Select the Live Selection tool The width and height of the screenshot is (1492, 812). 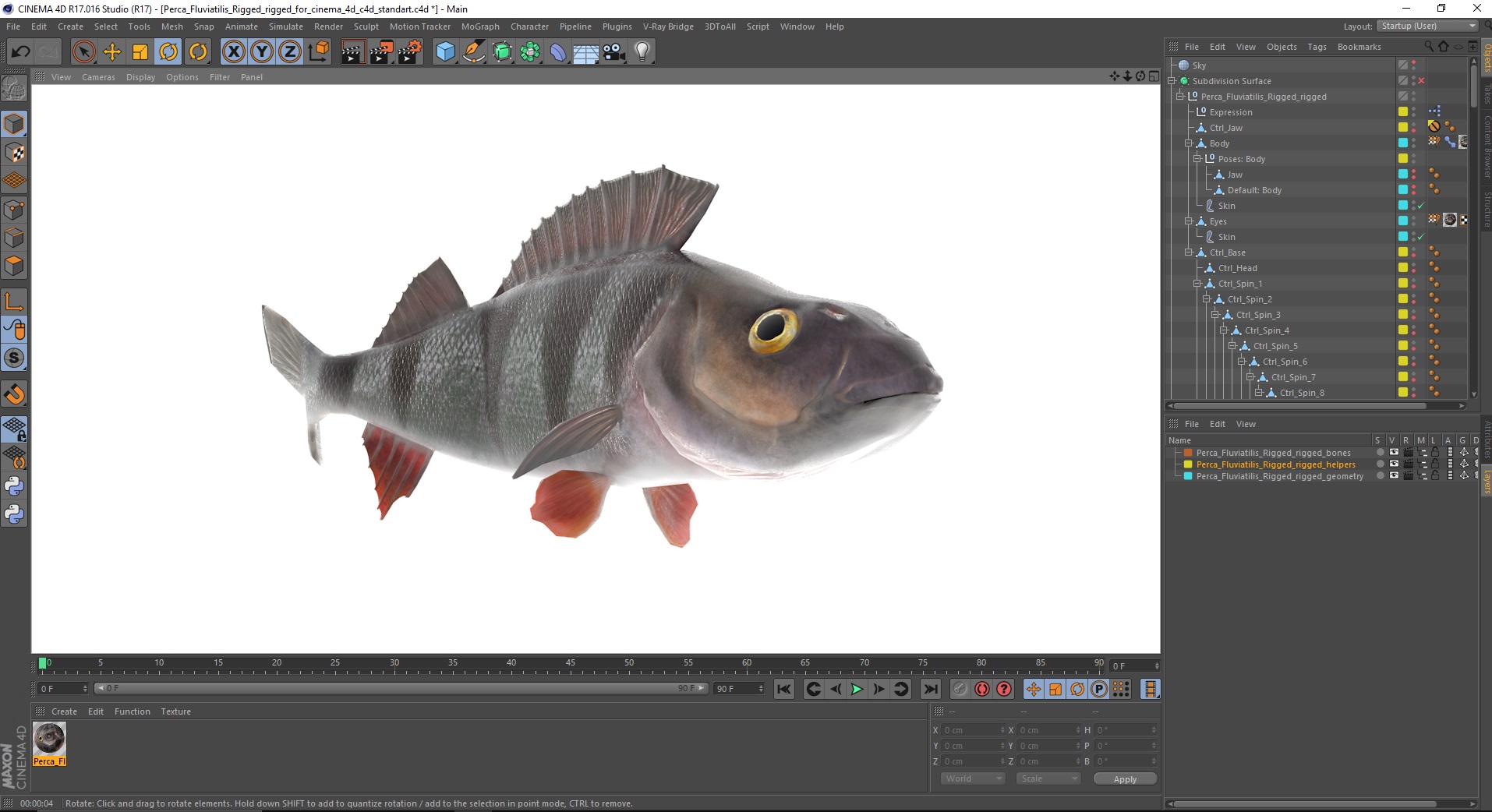pyautogui.click(x=83, y=52)
